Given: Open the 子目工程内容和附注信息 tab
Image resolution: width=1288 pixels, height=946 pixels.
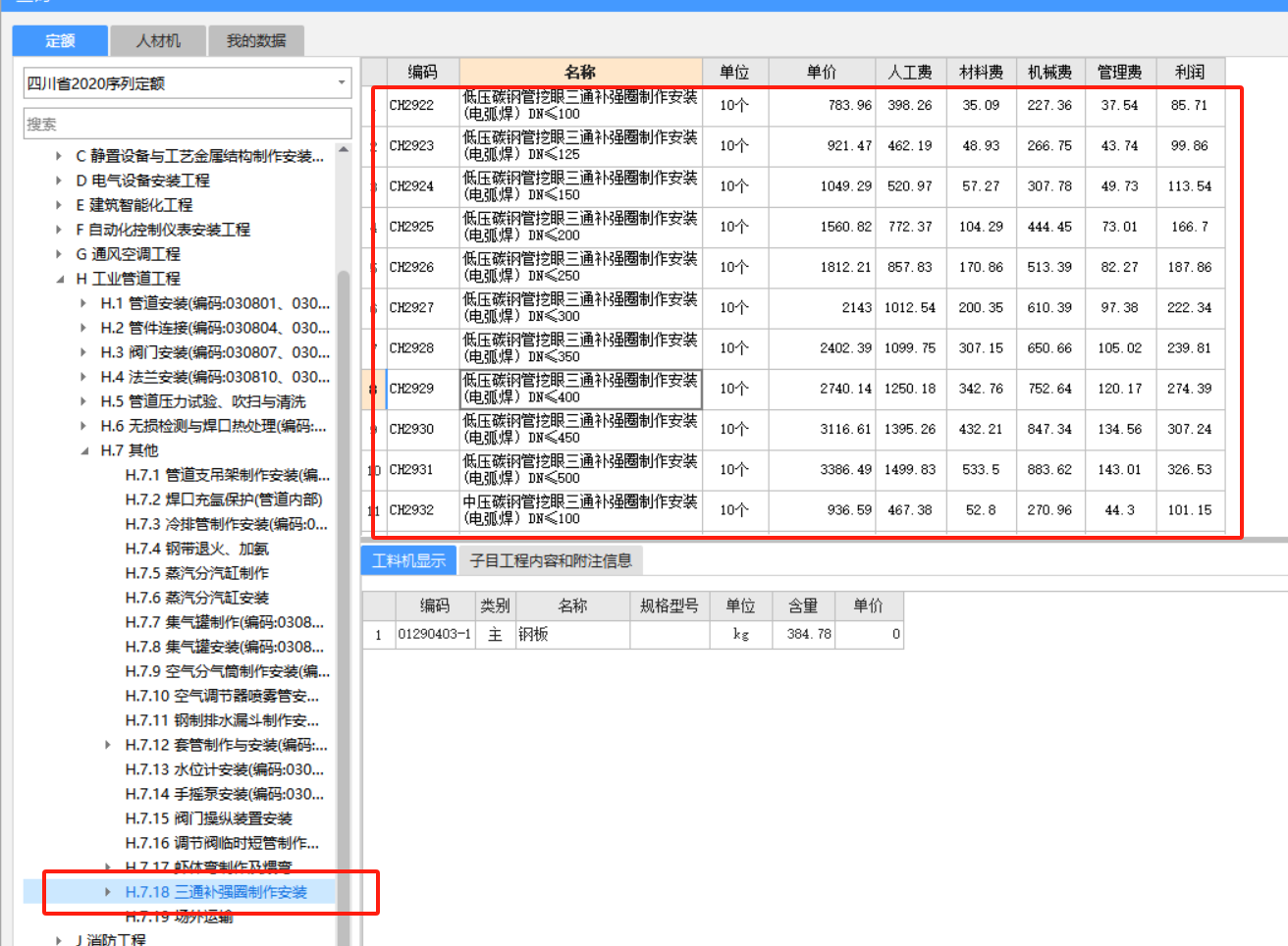Looking at the screenshot, I should coord(551,560).
